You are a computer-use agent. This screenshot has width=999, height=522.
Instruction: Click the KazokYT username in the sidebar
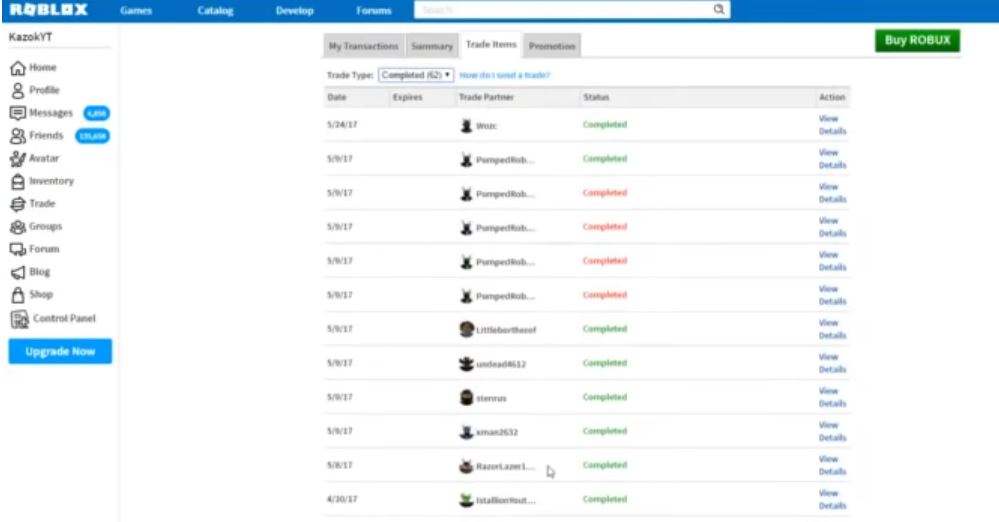[x=31, y=37]
